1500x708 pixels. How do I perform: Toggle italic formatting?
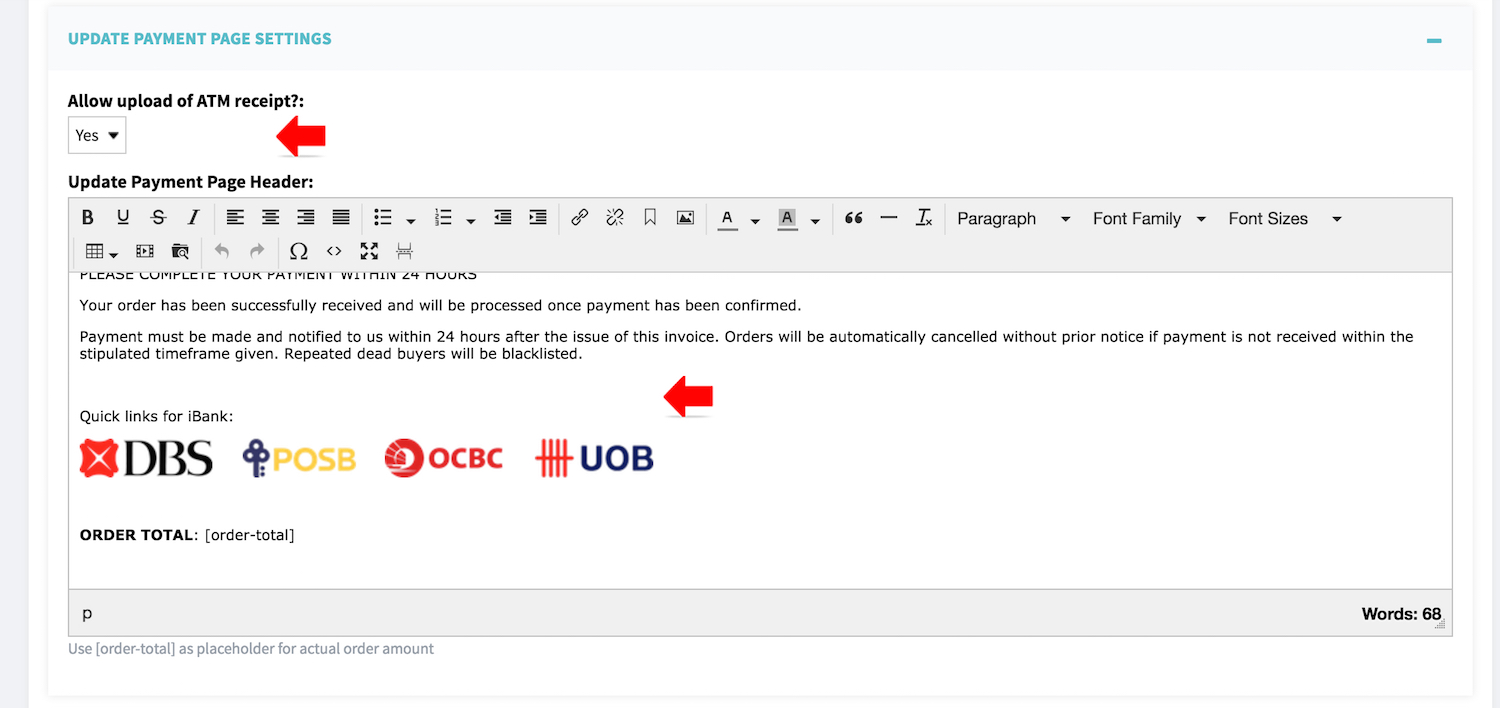[194, 218]
